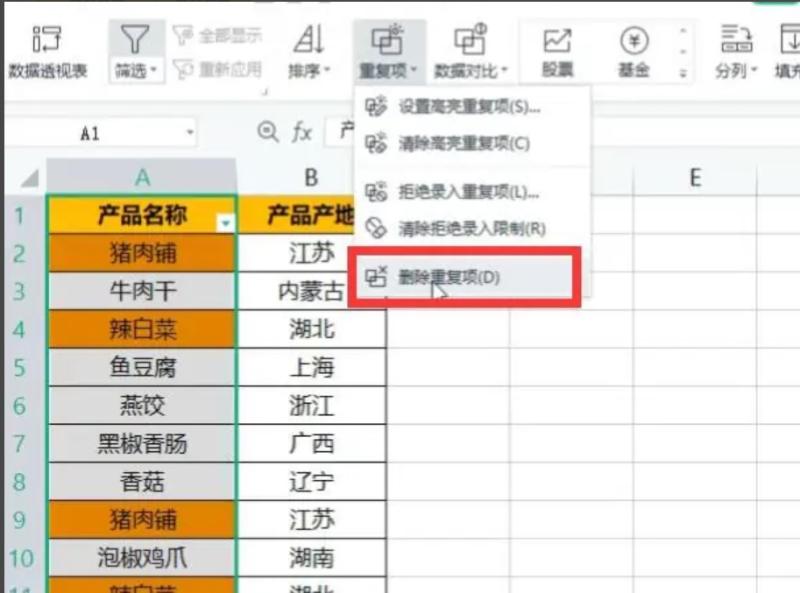The height and width of the screenshot is (593, 800).
Task: Choose 拒绝录入重复项(L) menu entry
Action: (472, 192)
